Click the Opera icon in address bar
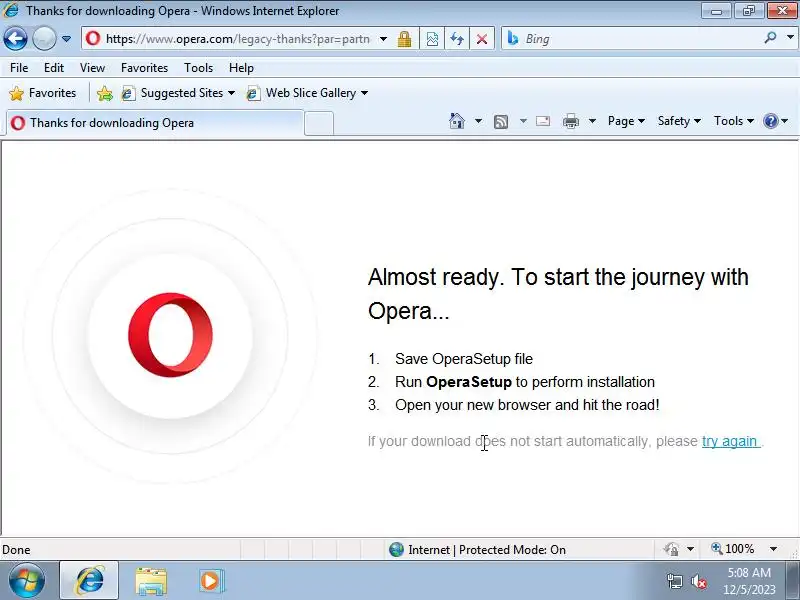The image size is (800, 600). pos(93,38)
